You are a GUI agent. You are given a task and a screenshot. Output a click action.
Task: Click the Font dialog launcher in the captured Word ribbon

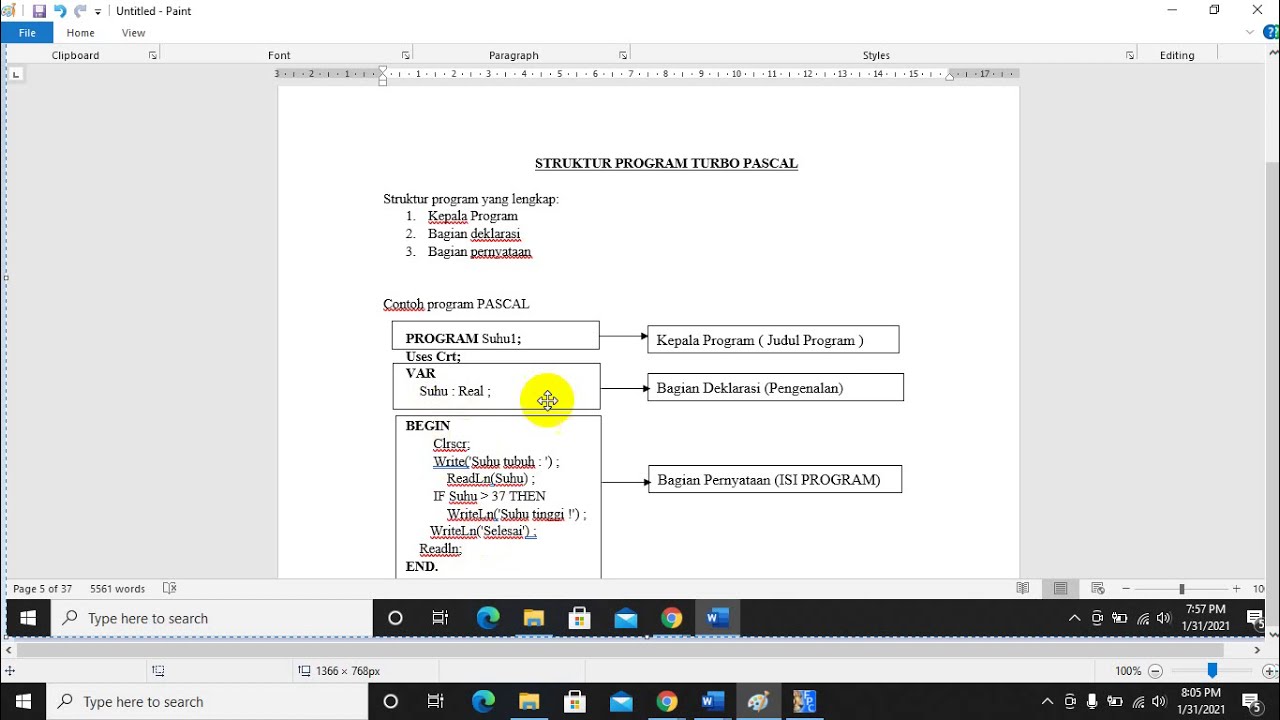tap(405, 56)
